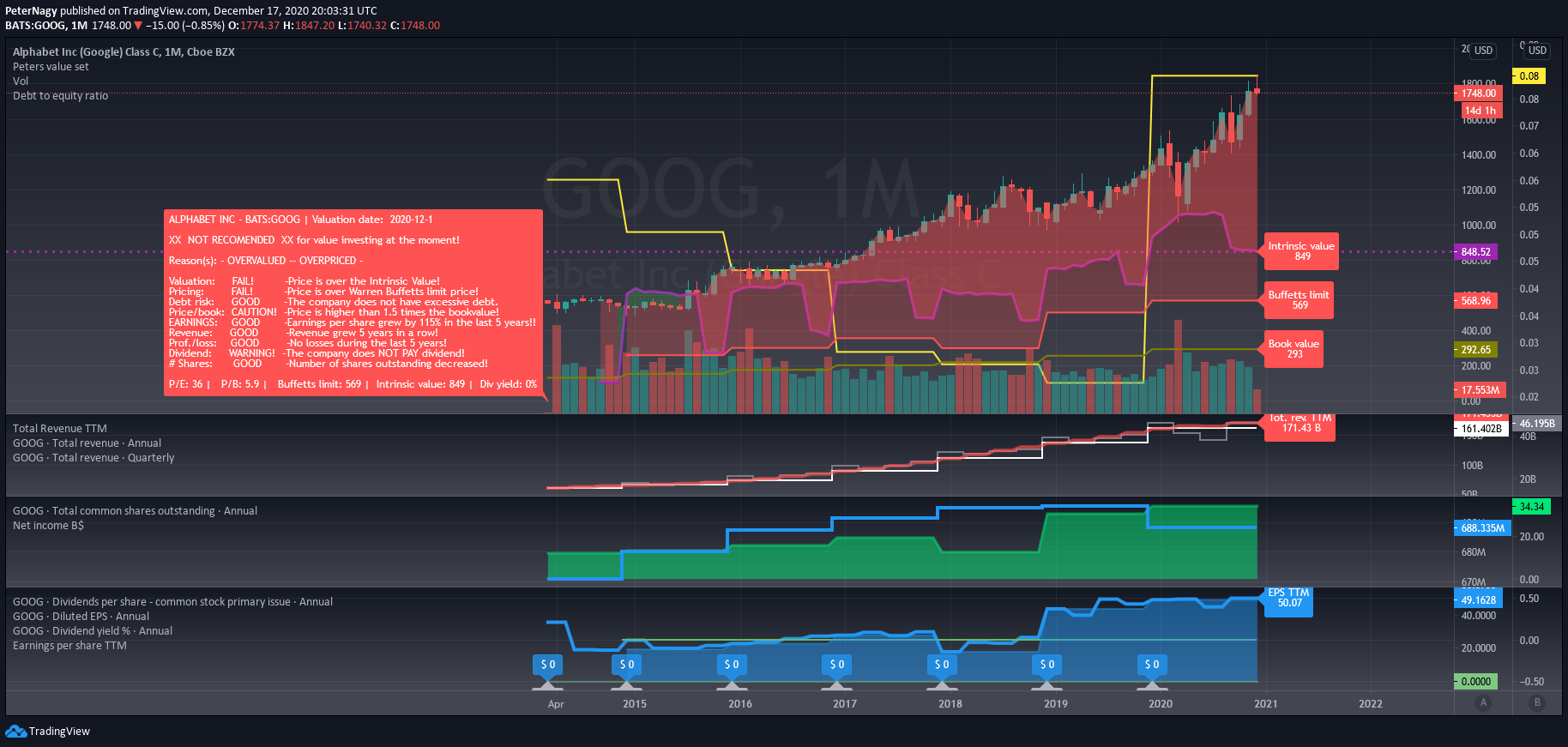Open the USD currency selector above the 0.08 axis
Viewport: 1568px width, 747px height.
coord(1537,51)
